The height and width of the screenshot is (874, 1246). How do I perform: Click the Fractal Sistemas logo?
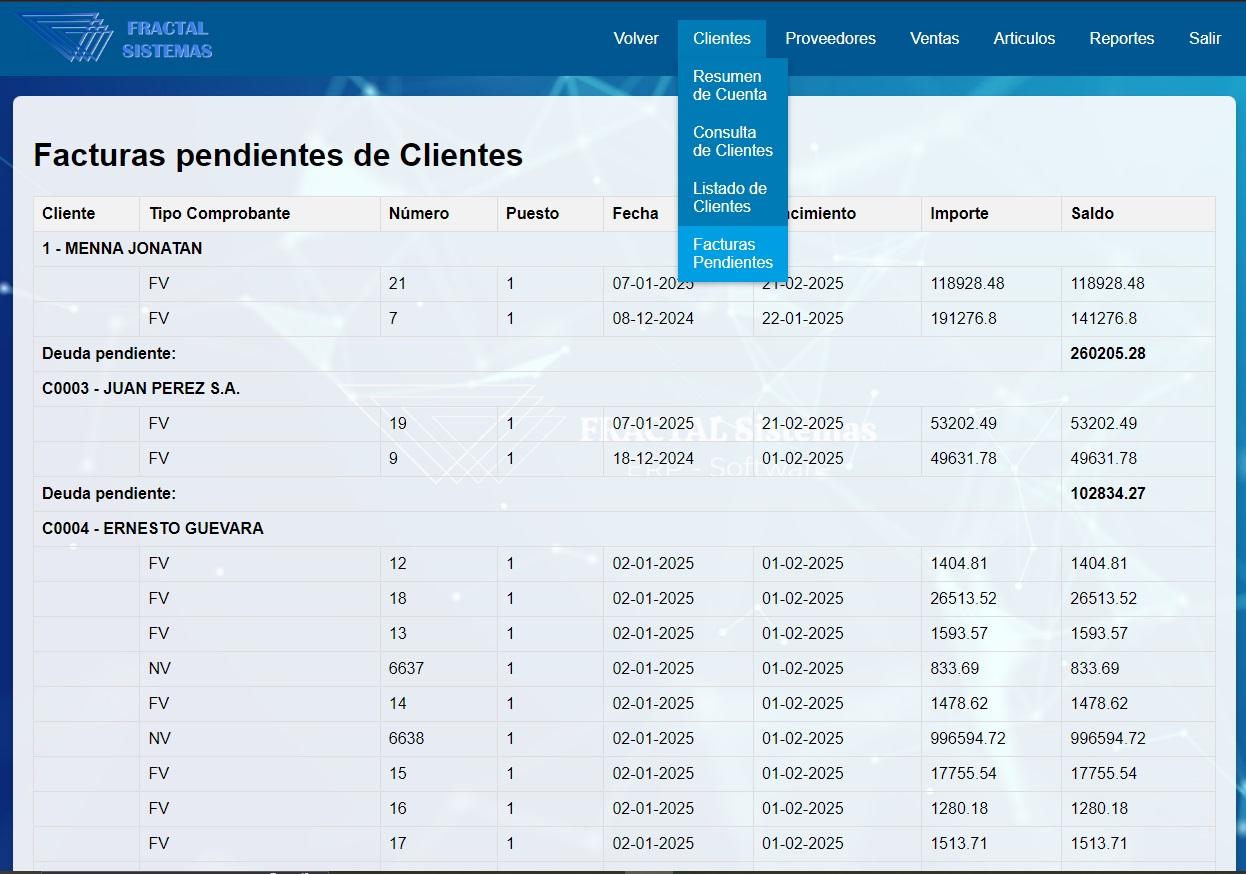click(x=117, y=38)
